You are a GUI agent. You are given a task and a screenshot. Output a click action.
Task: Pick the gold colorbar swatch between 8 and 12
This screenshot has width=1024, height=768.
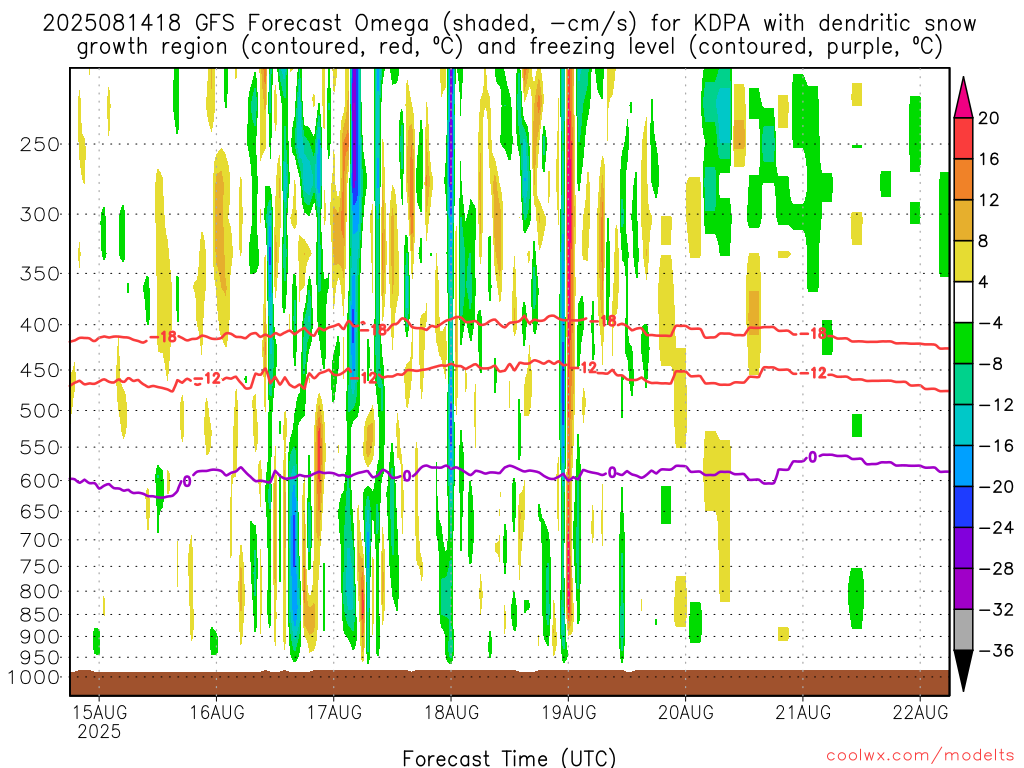click(x=963, y=220)
